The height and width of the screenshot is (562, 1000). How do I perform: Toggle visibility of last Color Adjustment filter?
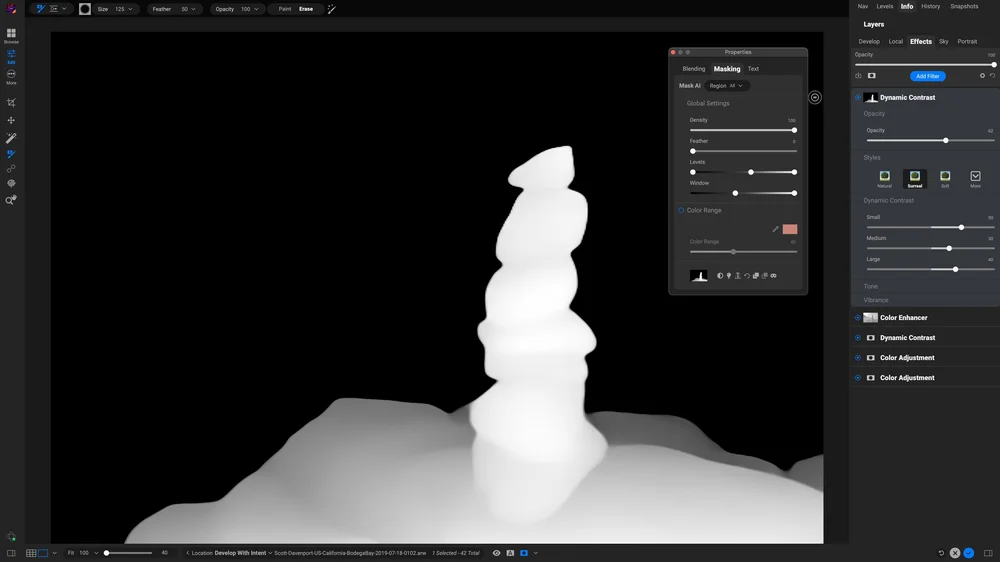coord(858,378)
